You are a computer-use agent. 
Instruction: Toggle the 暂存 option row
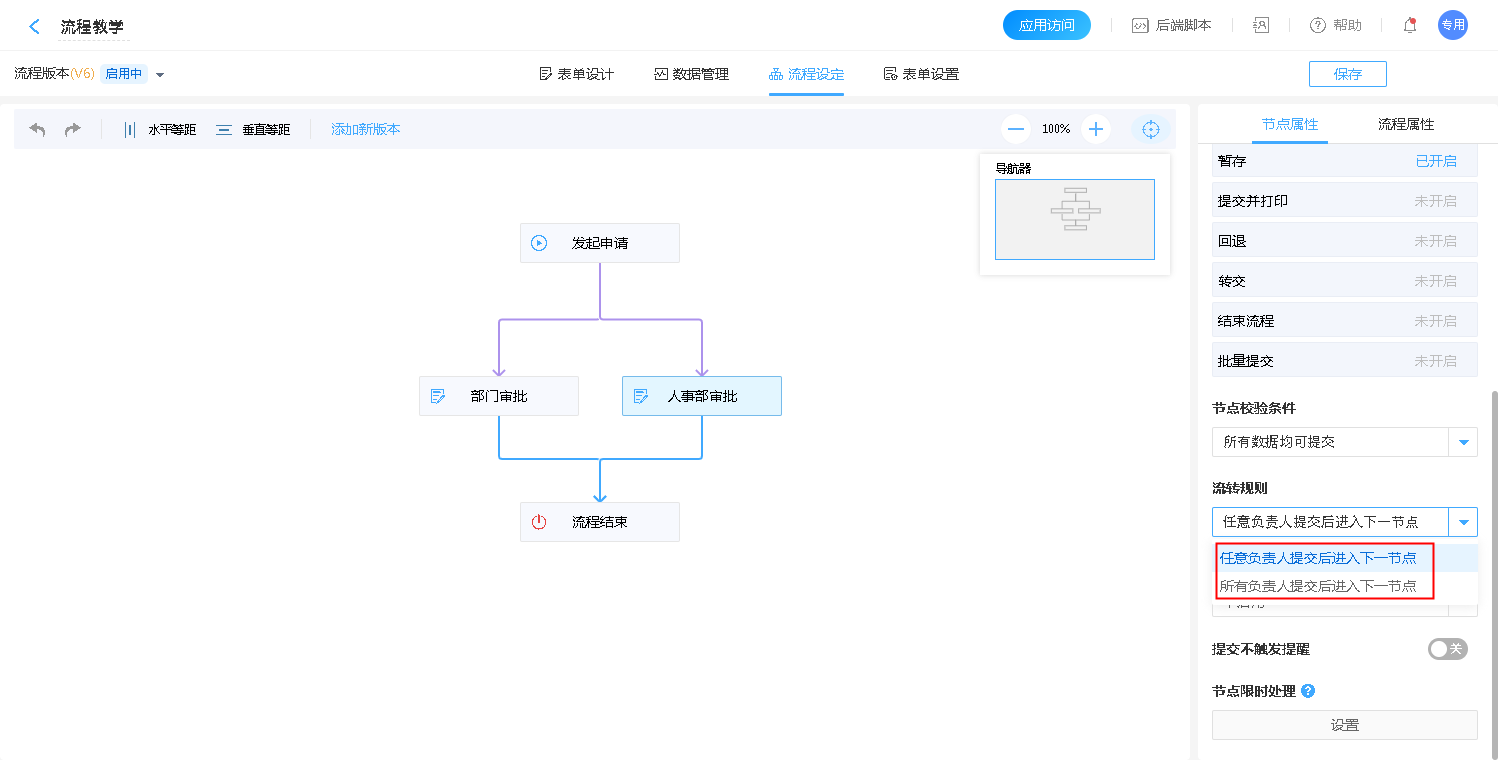(1344, 161)
